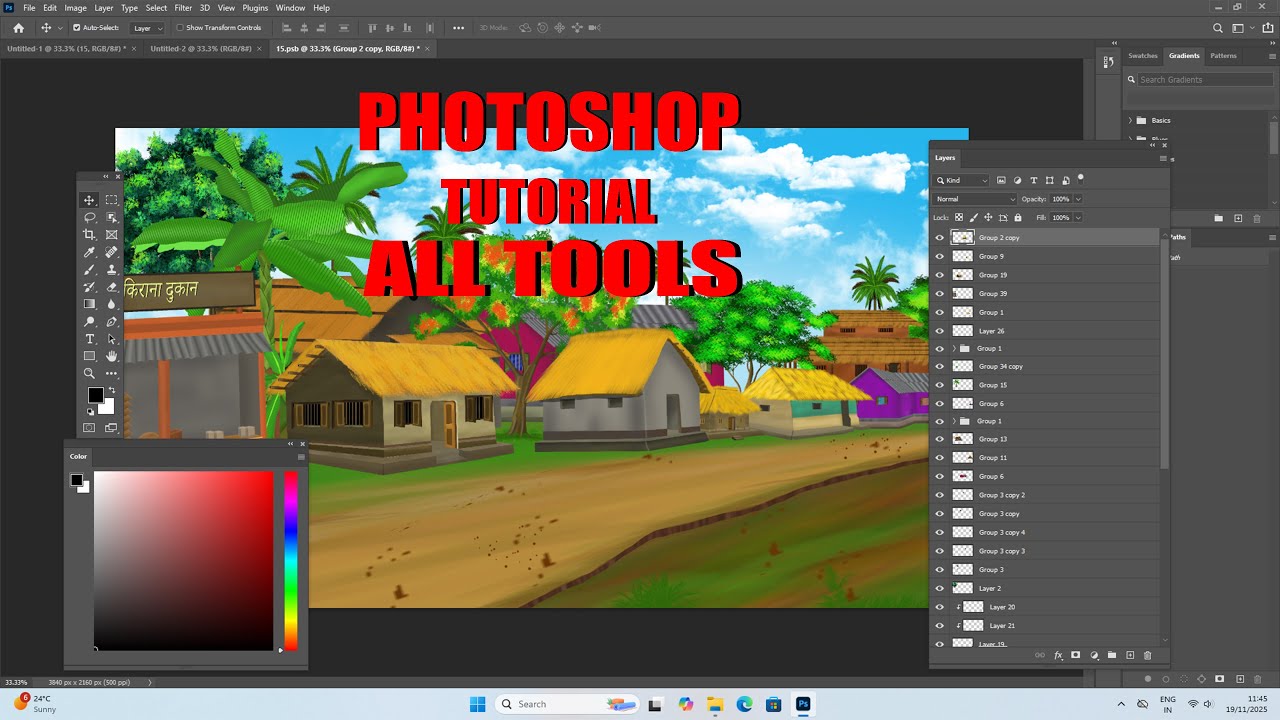Select the Dodge tool
The height and width of the screenshot is (720, 1280).
(x=90, y=322)
